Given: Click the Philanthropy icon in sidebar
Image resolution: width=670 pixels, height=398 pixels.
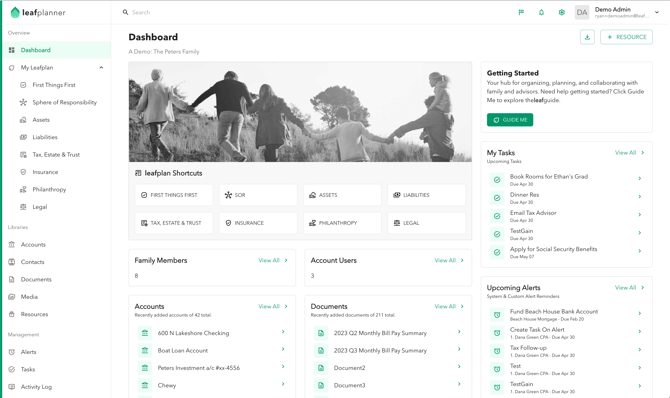Looking at the screenshot, I should [23, 189].
